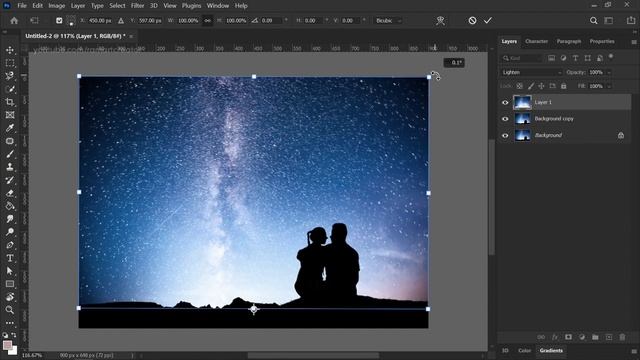Select the Zoom tool in toolbar
Image resolution: width=640 pixels, height=360 pixels.
point(10,310)
